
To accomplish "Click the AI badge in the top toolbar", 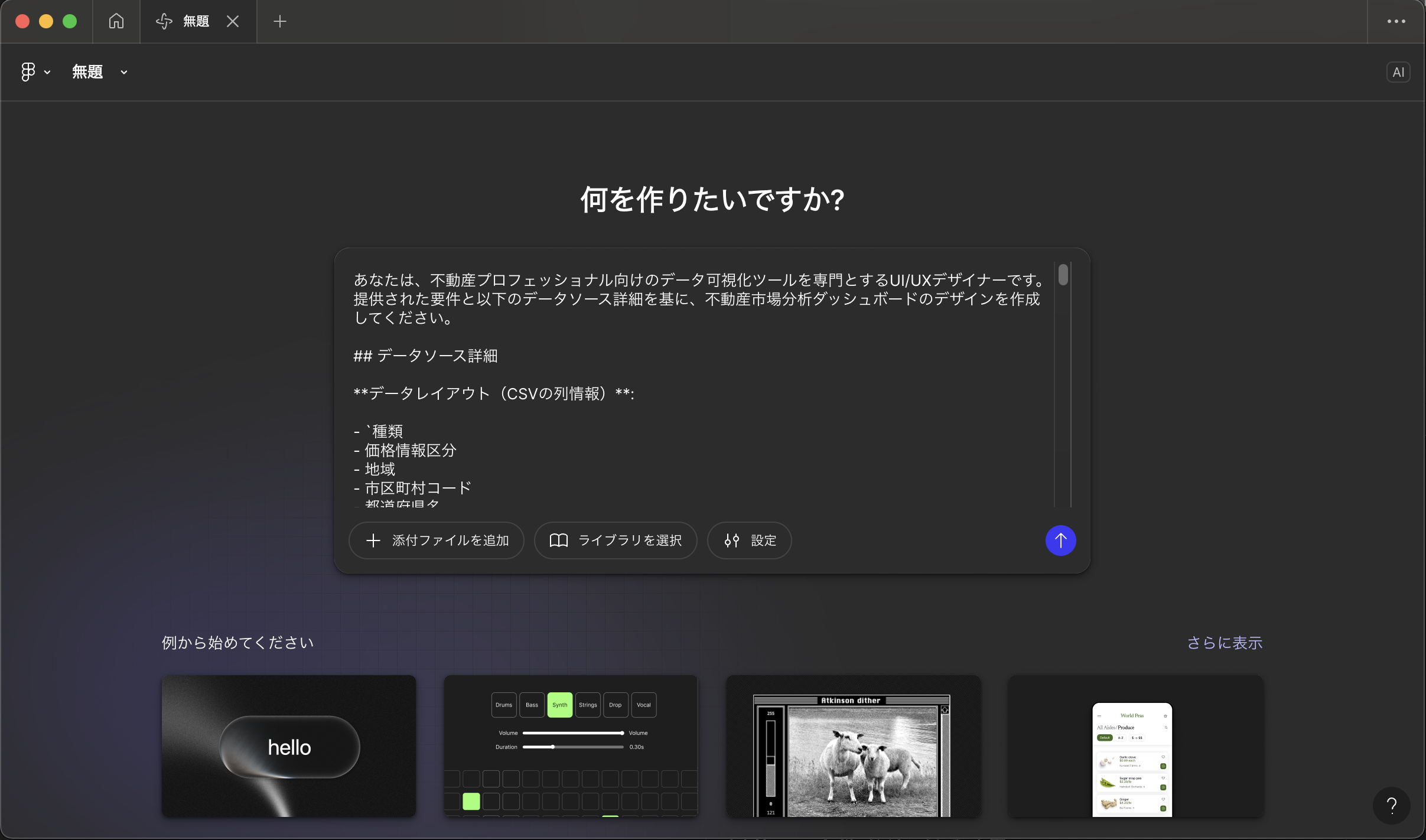I will coord(1399,71).
